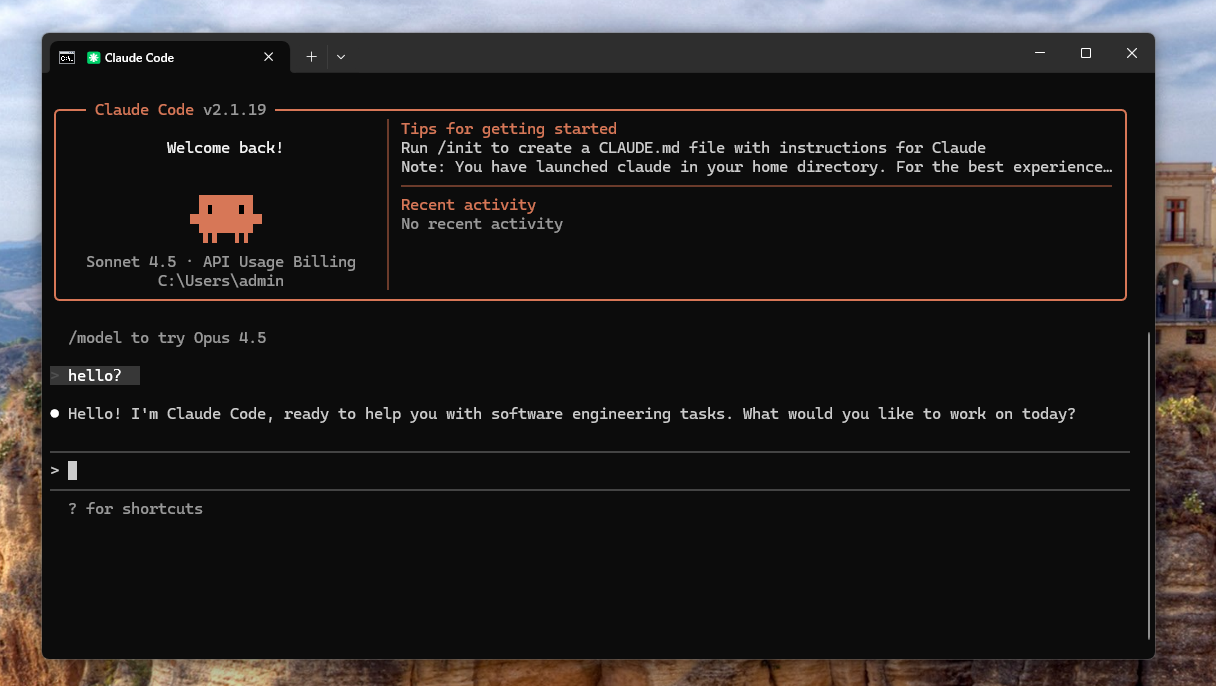Select the highlighted "hello?" user message
Viewport: 1216px width, 686px height.
click(96, 375)
